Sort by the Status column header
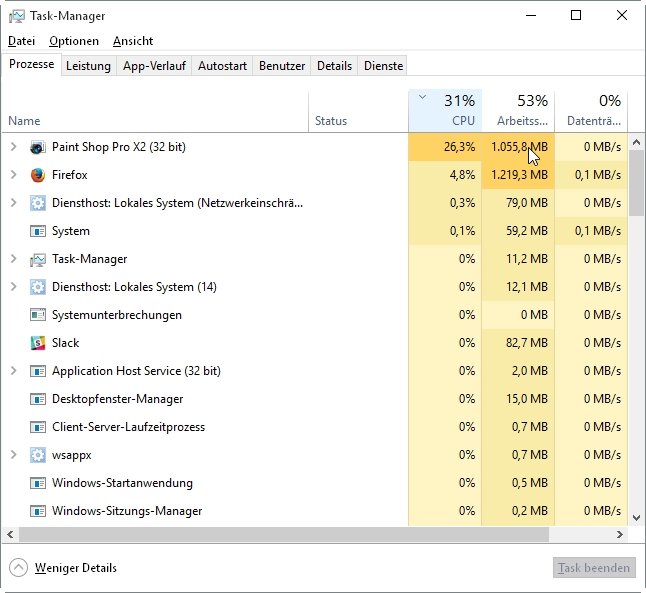The height and width of the screenshot is (593, 646). (x=358, y=111)
